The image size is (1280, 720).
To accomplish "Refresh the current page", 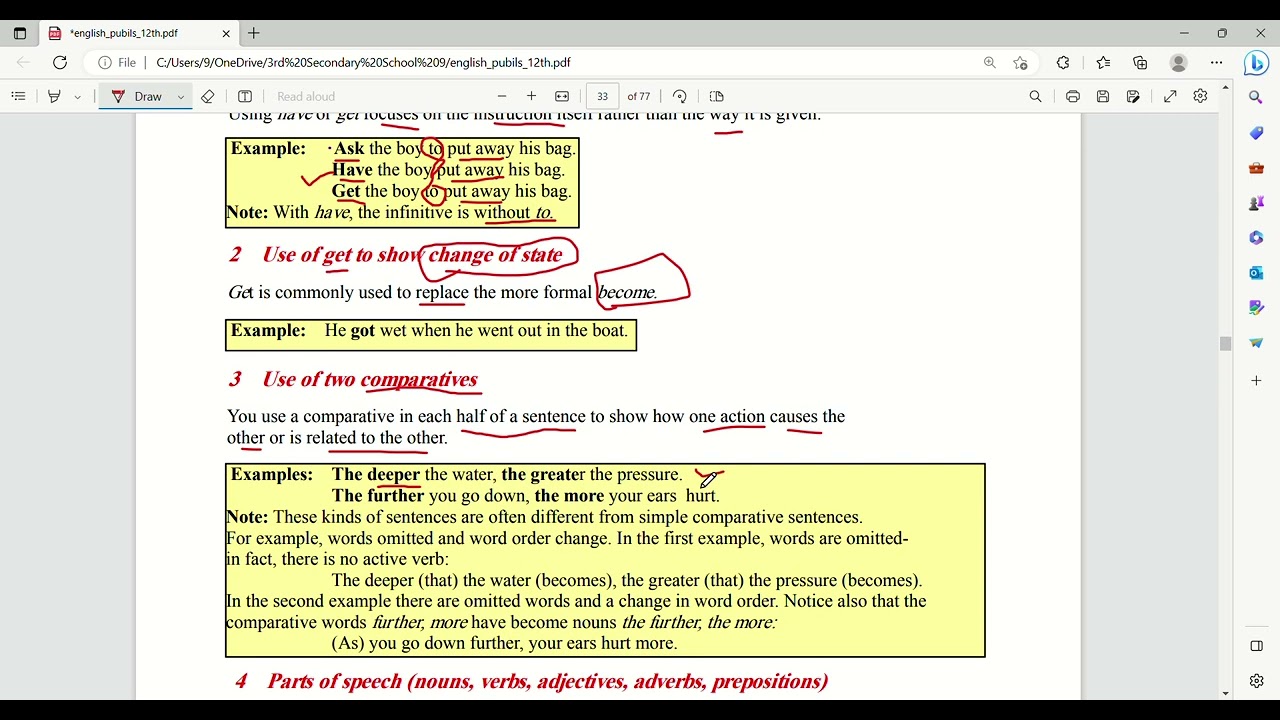I will point(60,62).
